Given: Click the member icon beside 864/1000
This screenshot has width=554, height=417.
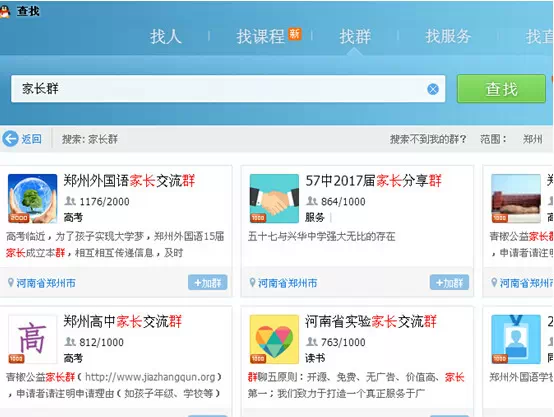Looking at the screenshot, I should pyautogui.click(x=311, y=201).
